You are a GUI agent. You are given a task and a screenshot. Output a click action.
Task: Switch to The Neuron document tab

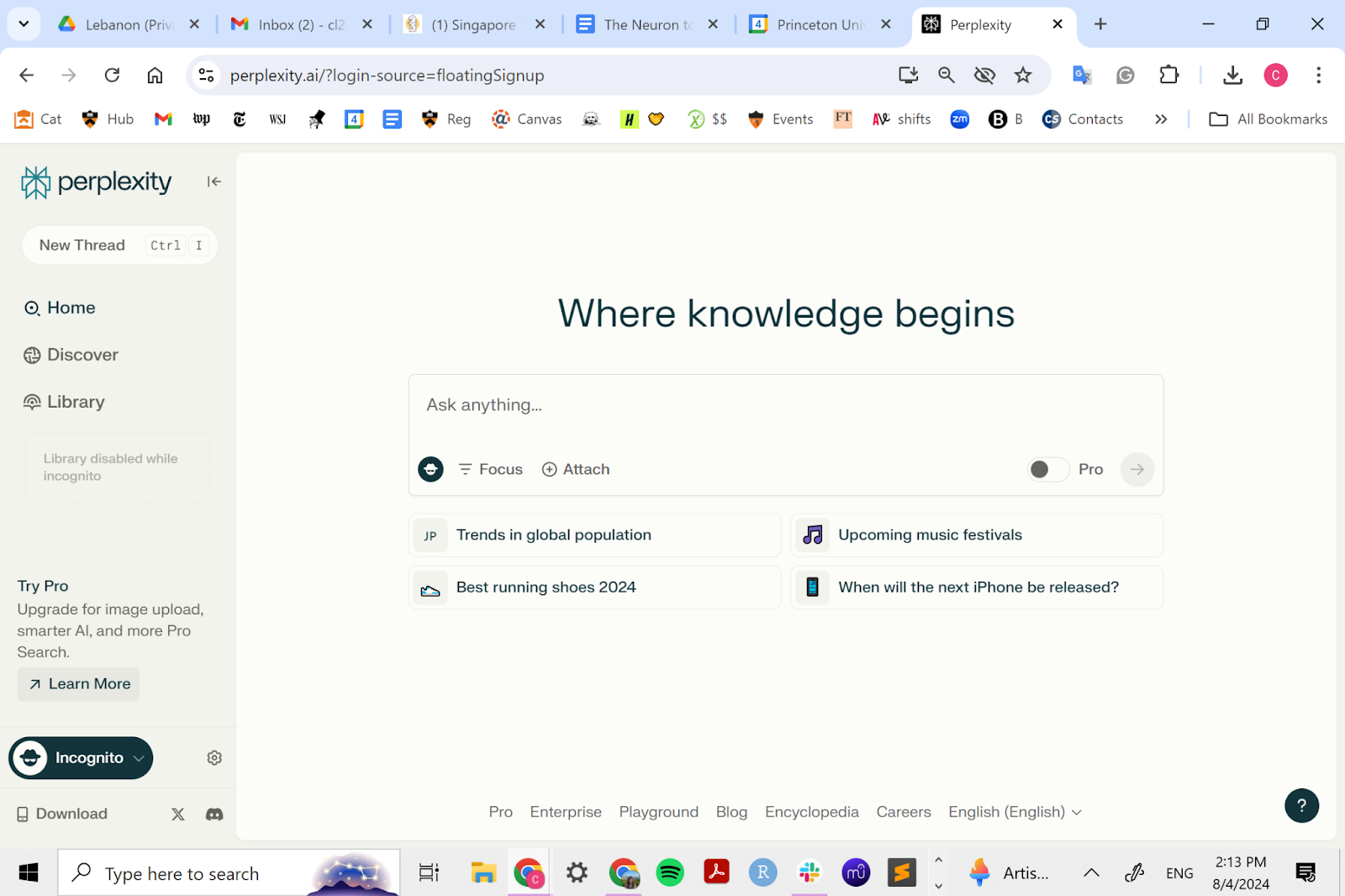647,24
